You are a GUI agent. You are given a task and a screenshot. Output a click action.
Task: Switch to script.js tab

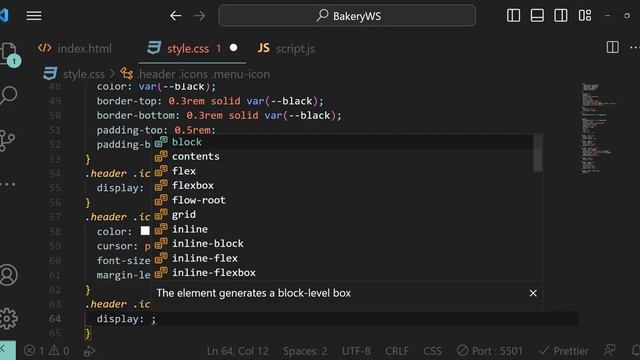point(287,49)
